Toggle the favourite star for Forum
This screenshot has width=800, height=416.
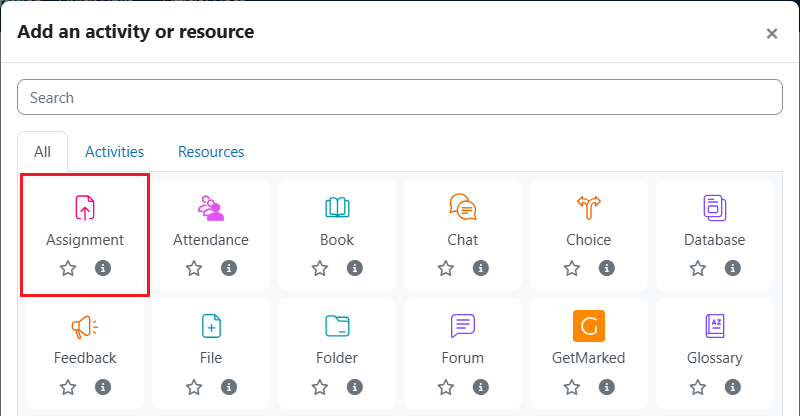[x=446, y=387]
